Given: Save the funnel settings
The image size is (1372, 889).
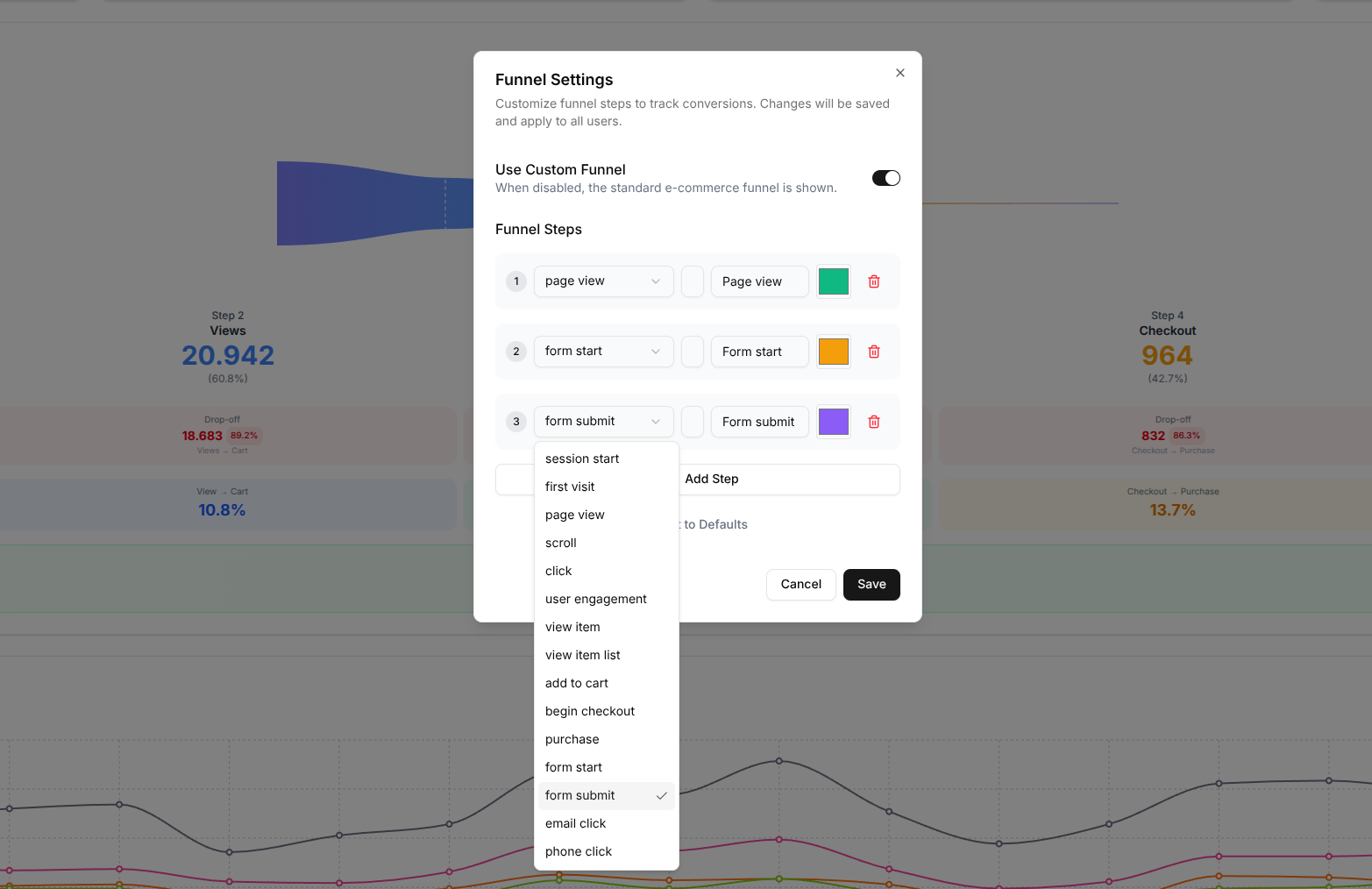Looking at the screenshot, I should pyautogui.click(x=871, y=584).
